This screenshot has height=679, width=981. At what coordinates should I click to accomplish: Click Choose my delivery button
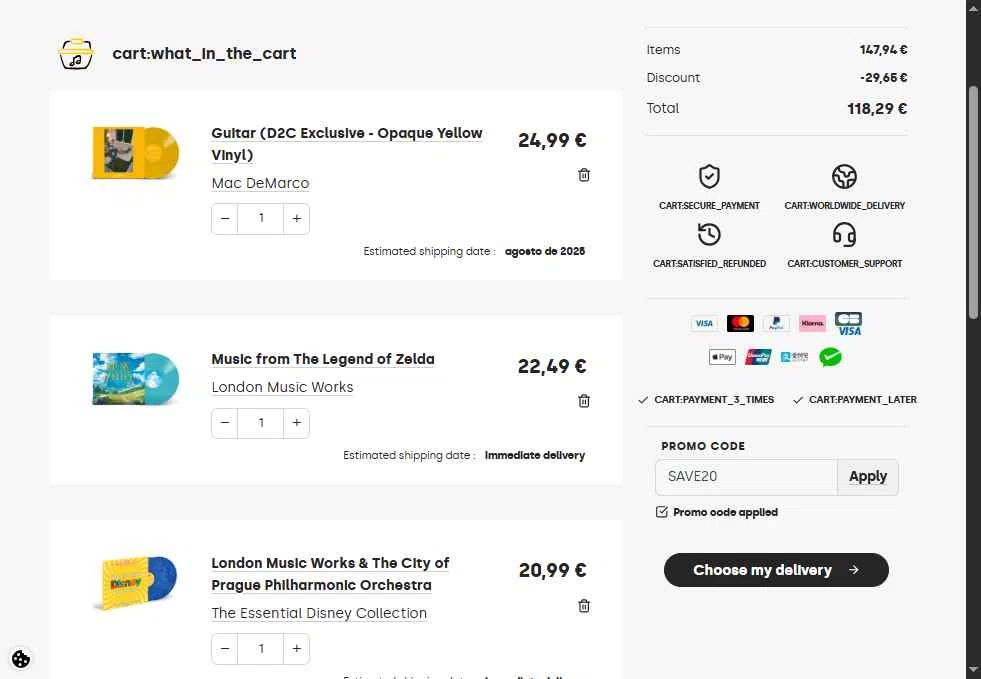point(776,570)
